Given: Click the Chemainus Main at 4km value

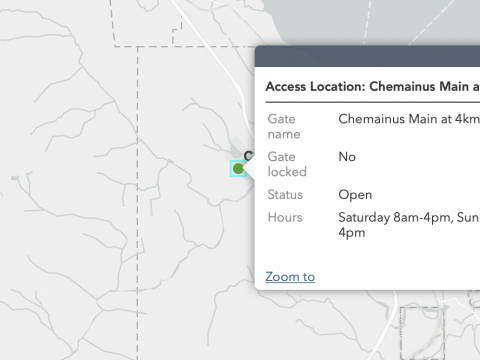Looking at the screenshot, I should pos(409,119).
